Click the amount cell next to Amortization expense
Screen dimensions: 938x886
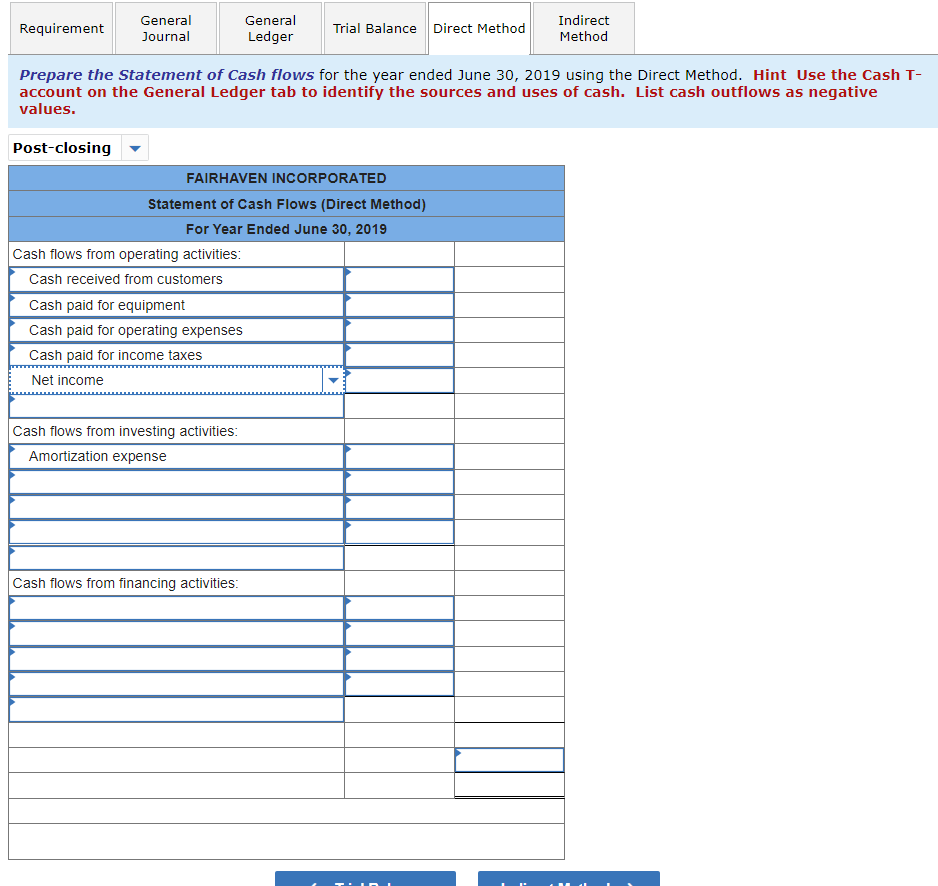399,456
